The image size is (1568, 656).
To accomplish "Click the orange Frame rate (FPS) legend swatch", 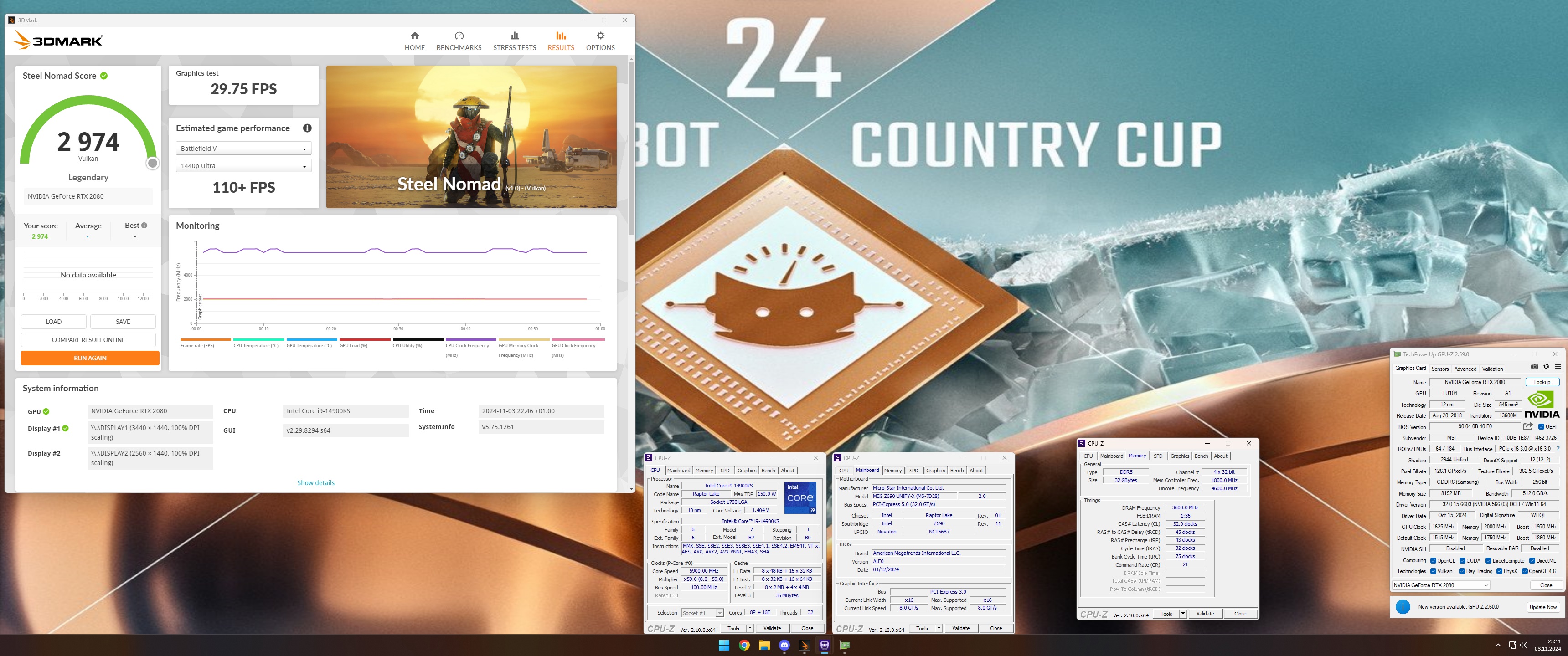I will click(x=206, y=339).
